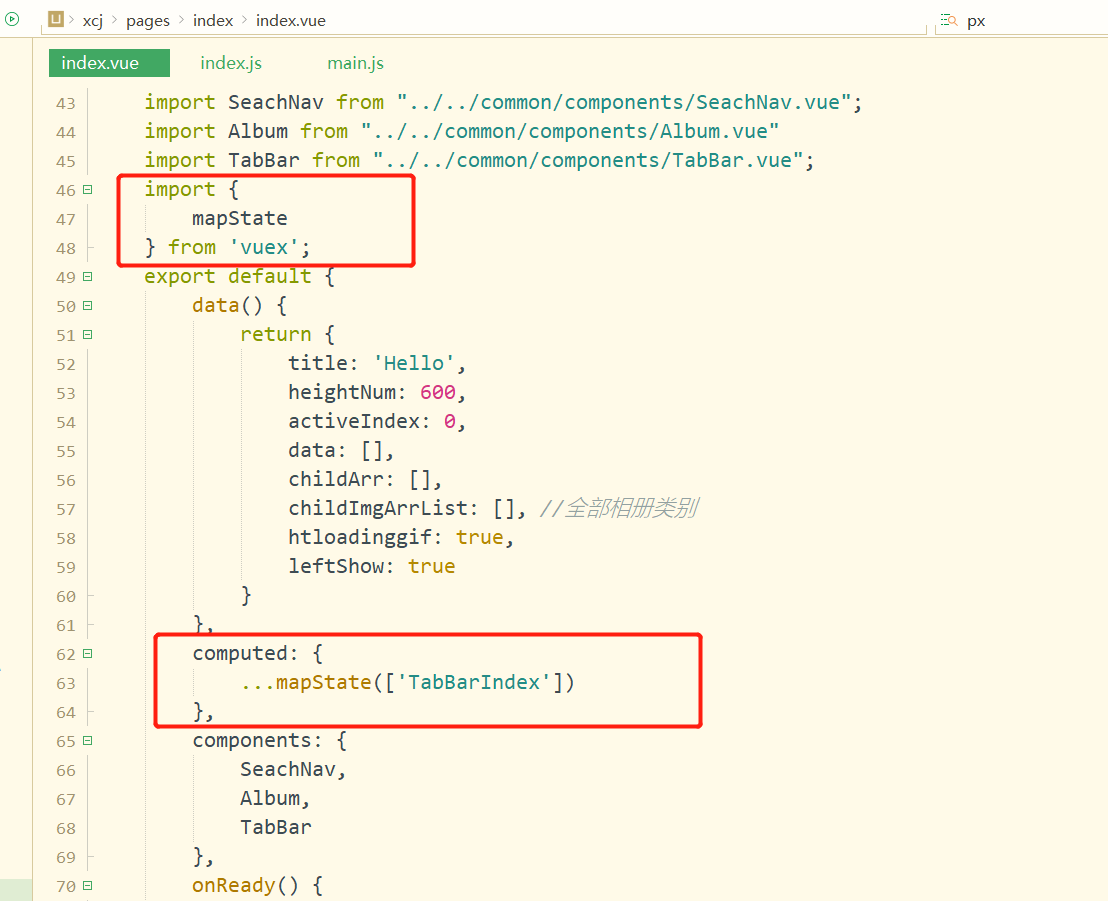Collapse the data() fold at line 50
This screenshot has width=1108, height=901.
point(88,305)
